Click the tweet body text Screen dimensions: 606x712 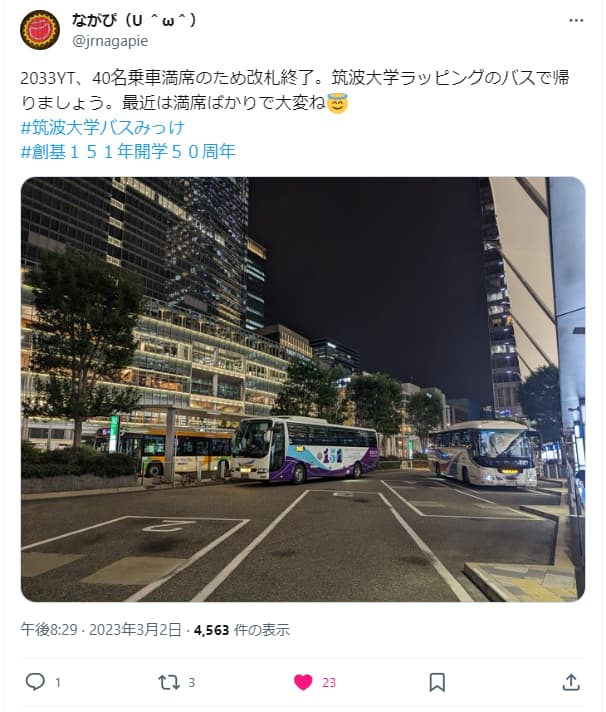coord(295,90)
